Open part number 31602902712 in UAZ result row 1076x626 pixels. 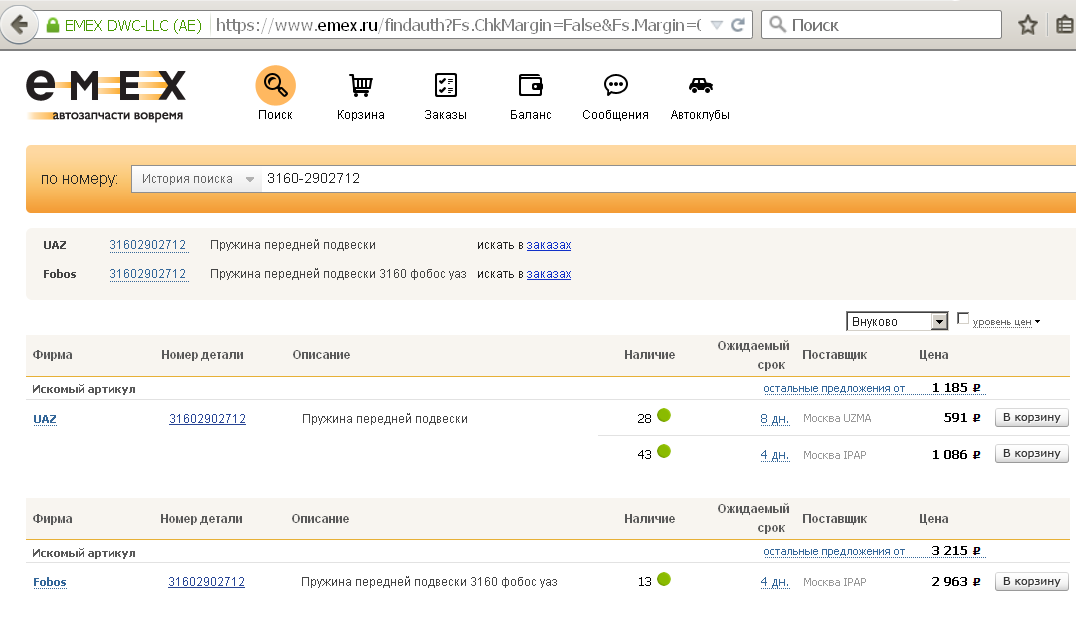click(207, 419)
